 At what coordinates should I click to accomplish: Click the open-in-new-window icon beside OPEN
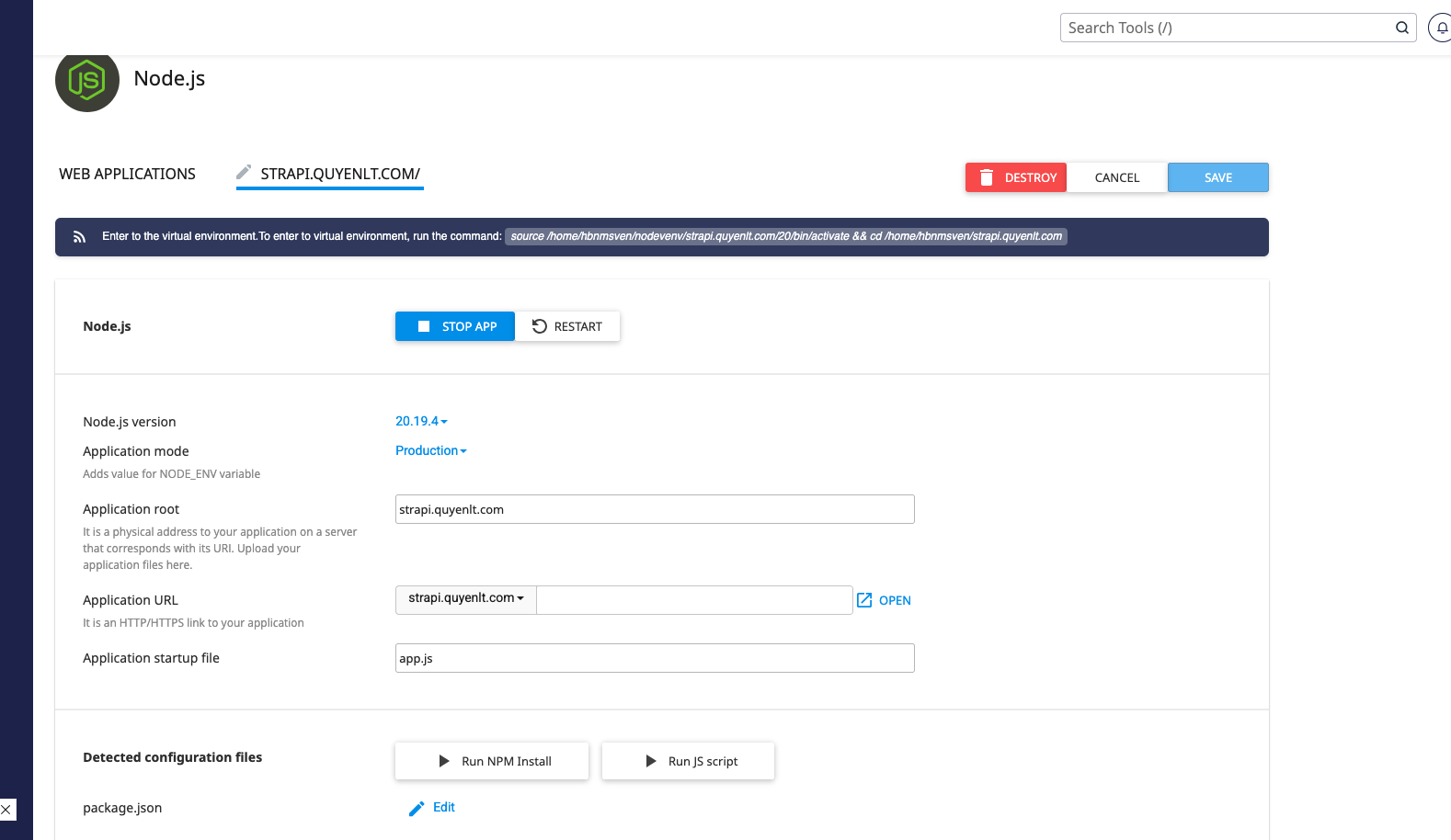click(x=864, y=600)
